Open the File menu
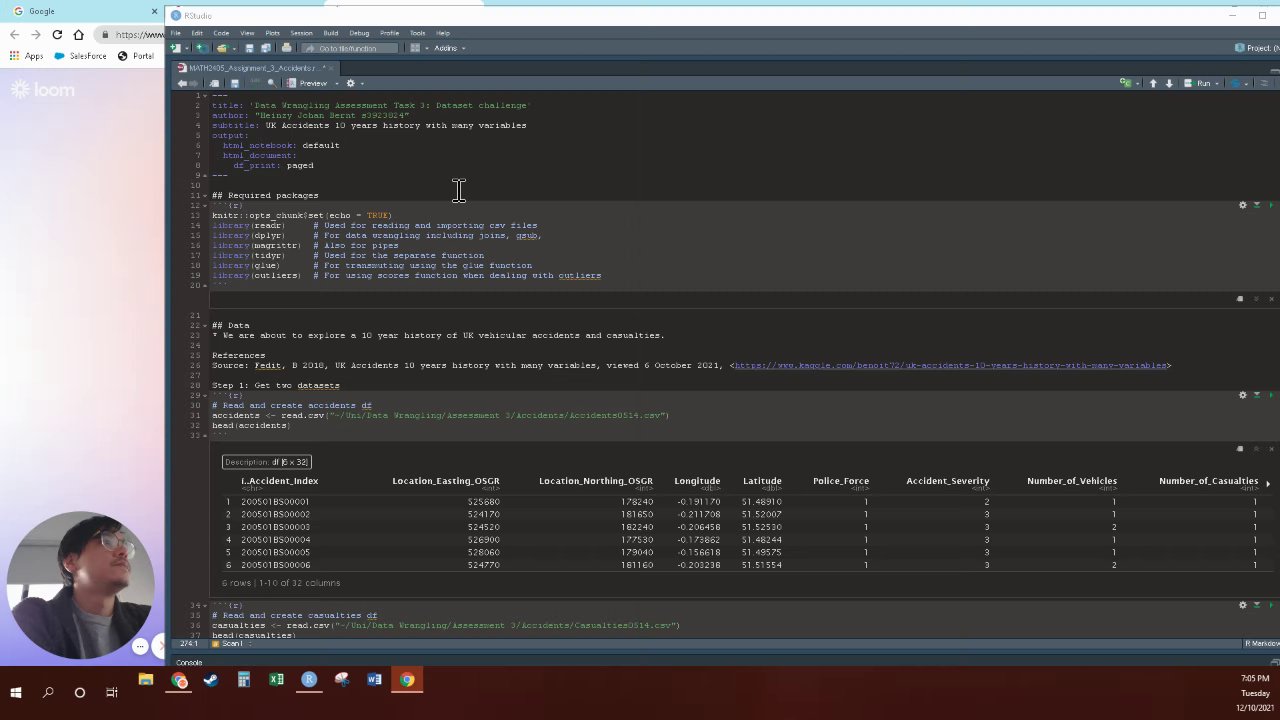Image resolution: width=1280 pixels, height=720 pixels. pyautogui.click(x=175, y=33)
